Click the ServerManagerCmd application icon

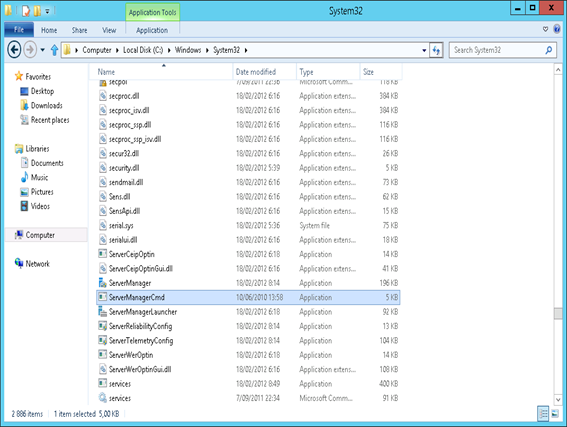[102, 297]
